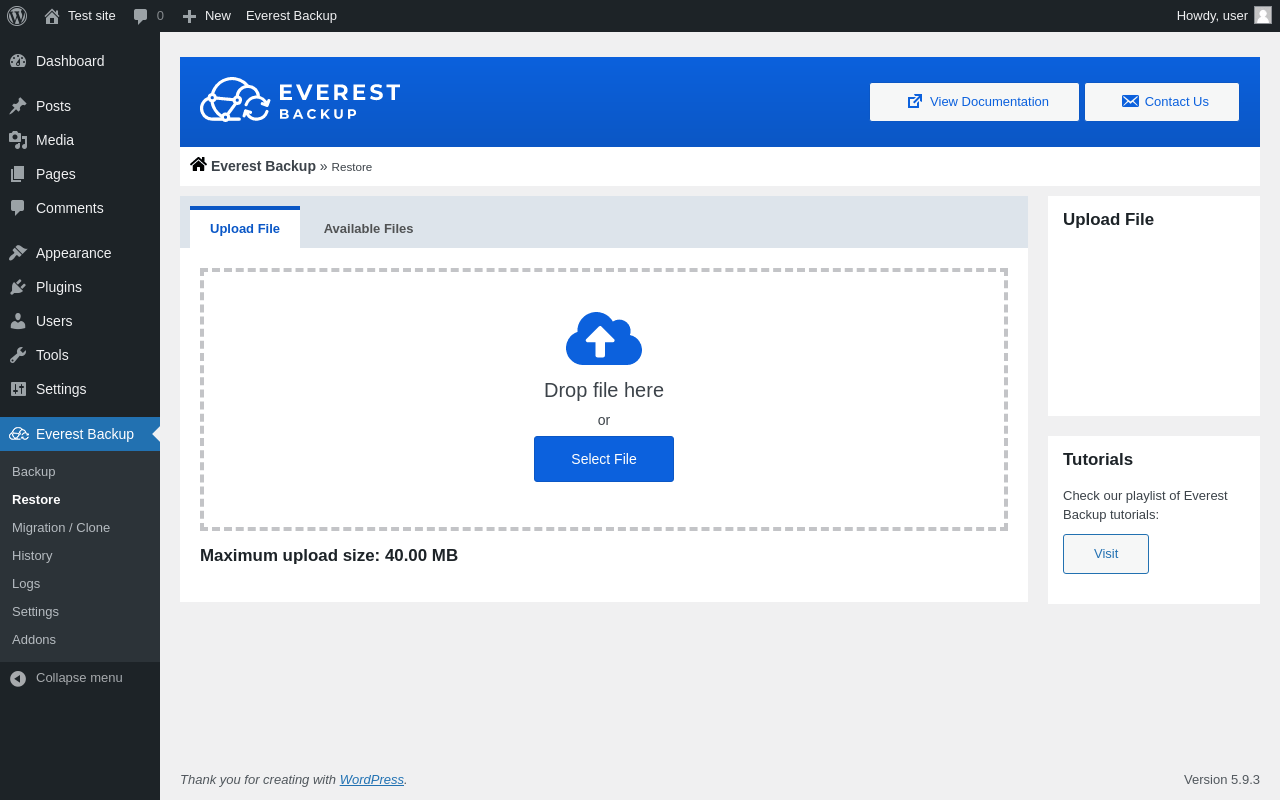The width and height of the screenshot is (1280, 800).
Task: Open Everest Backup in the admin bar
Action: [291, 16]
